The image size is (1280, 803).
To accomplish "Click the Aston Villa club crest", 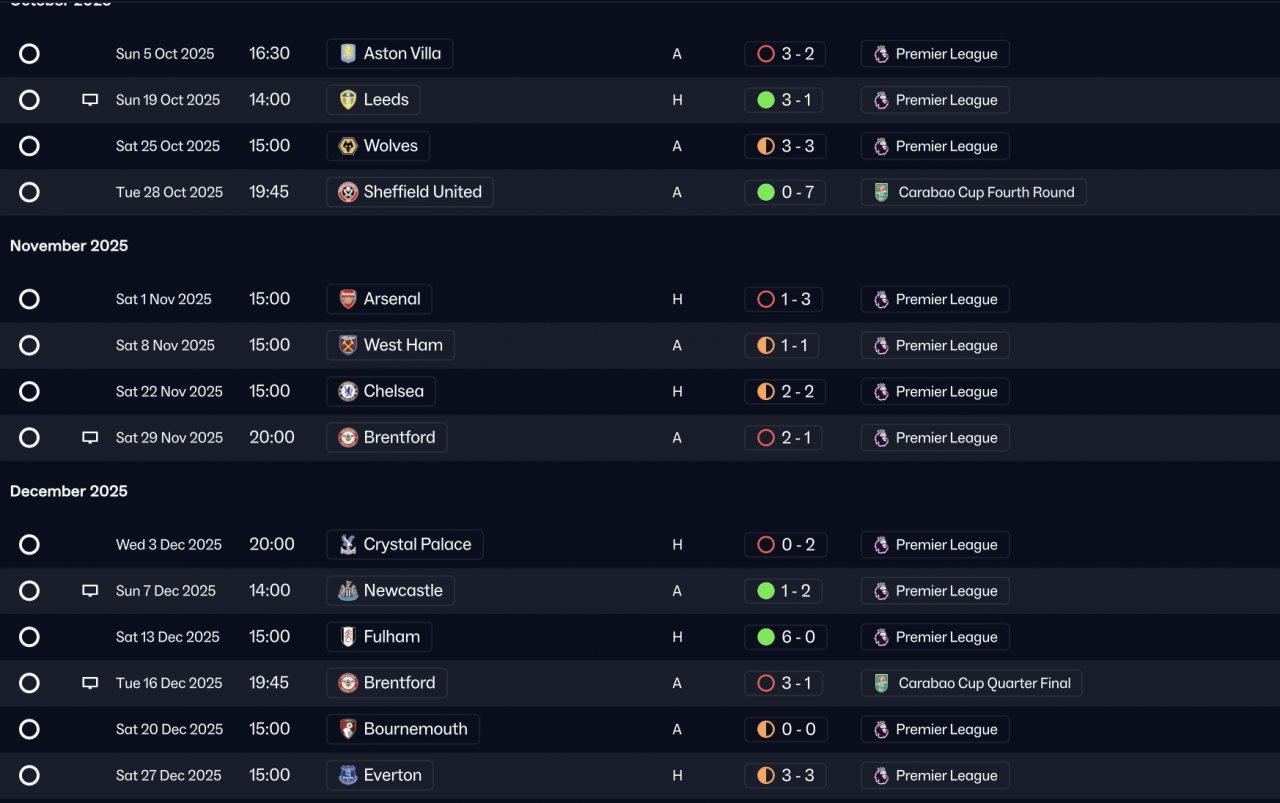I will pyautogui.click(x=348, y=54).
